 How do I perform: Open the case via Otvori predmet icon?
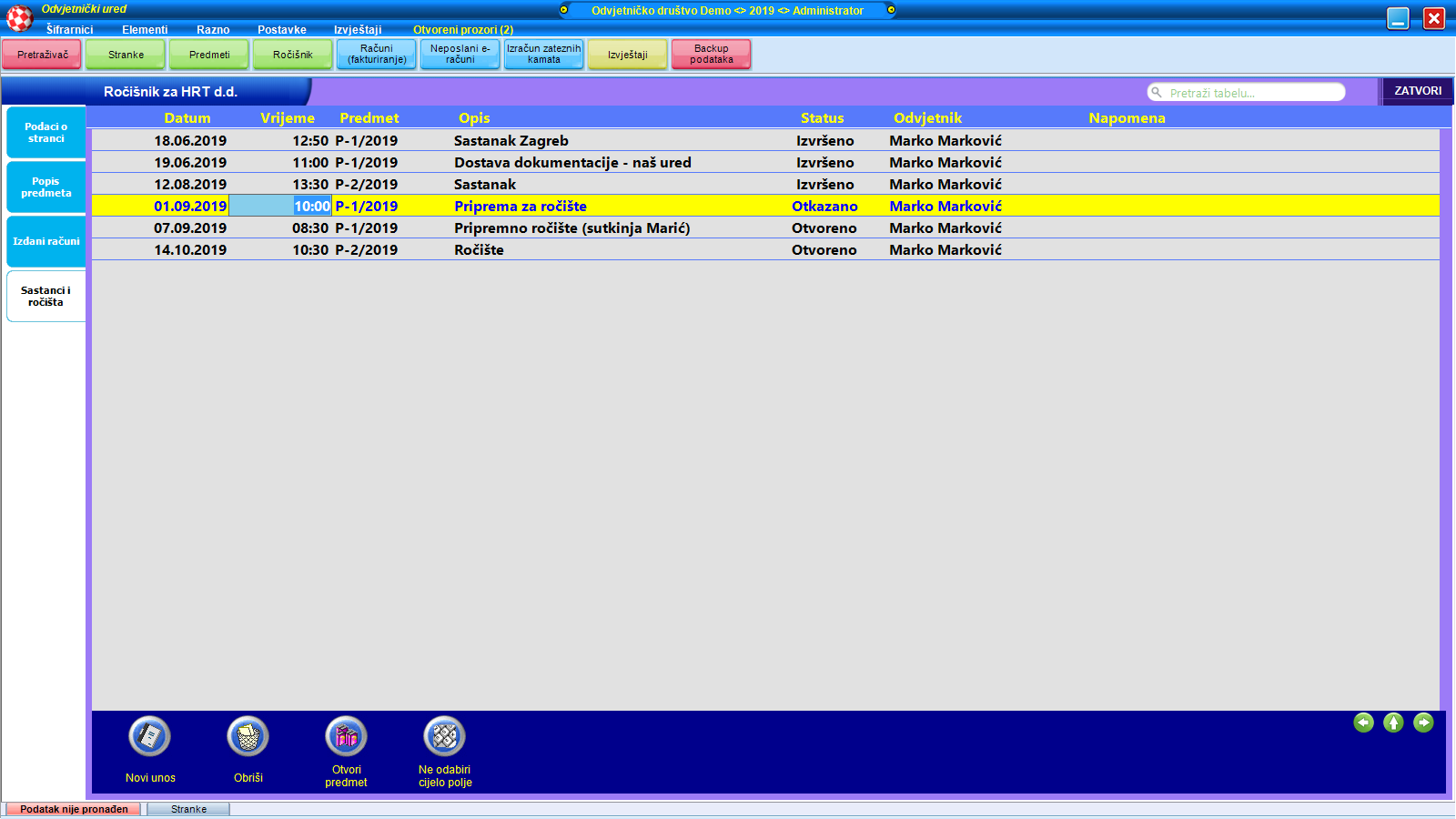(x=346, y=736)
